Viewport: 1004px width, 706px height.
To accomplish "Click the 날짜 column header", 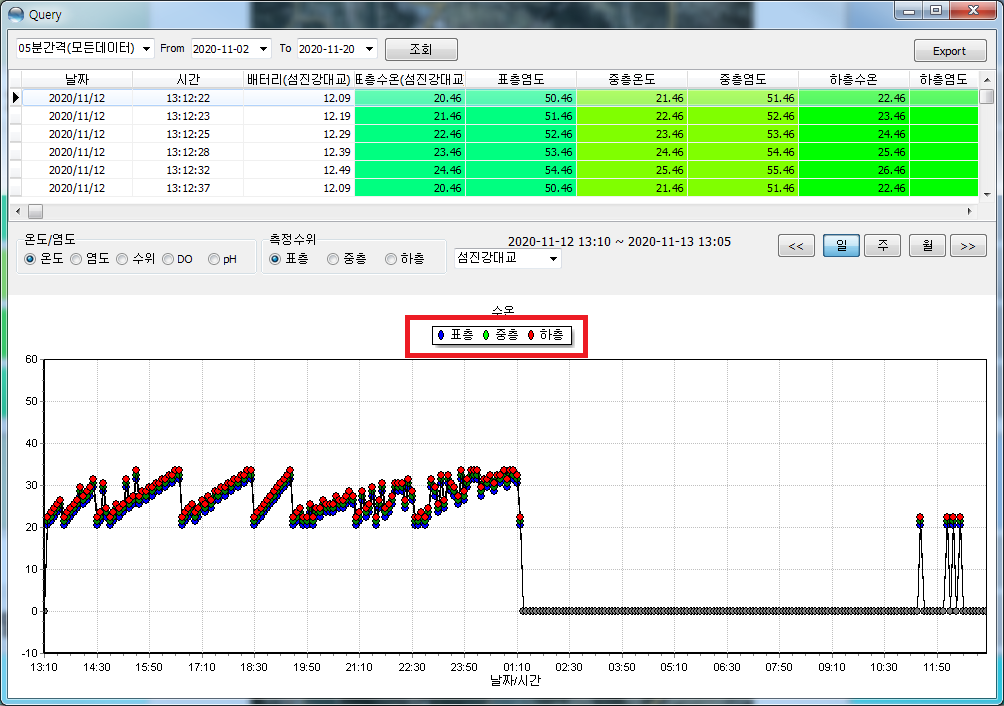I will point(77,79).
